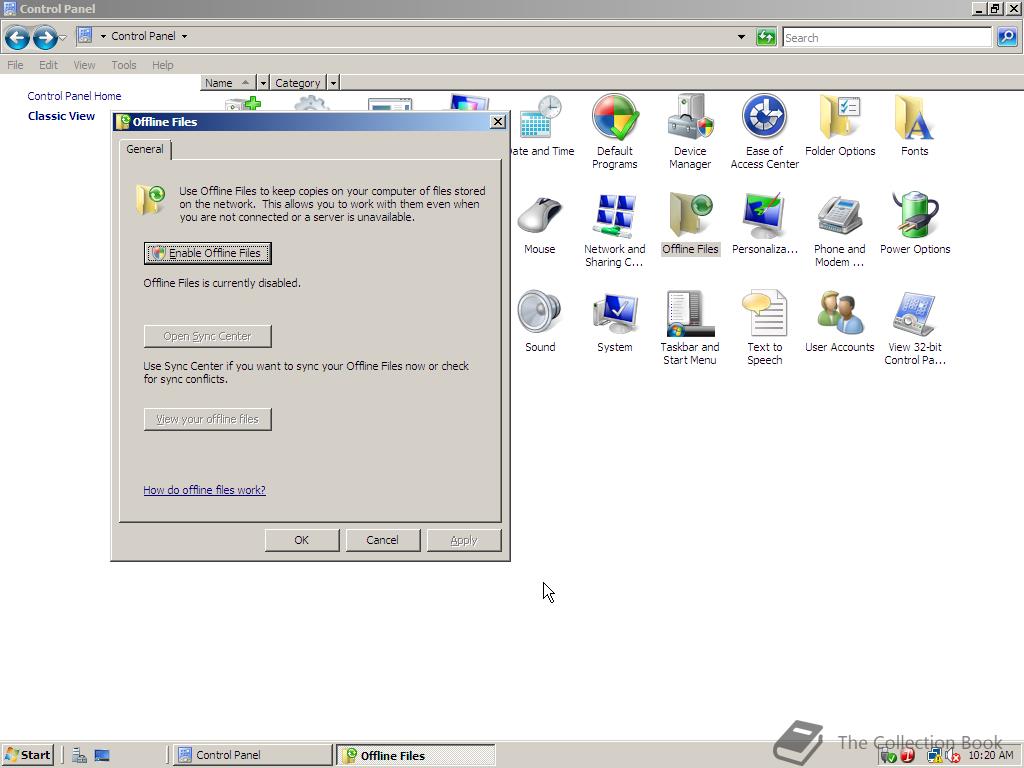Click the Show Desktop quick launch icon
The width and height of the screenshot is (1024, 768).
pos(102,755)
